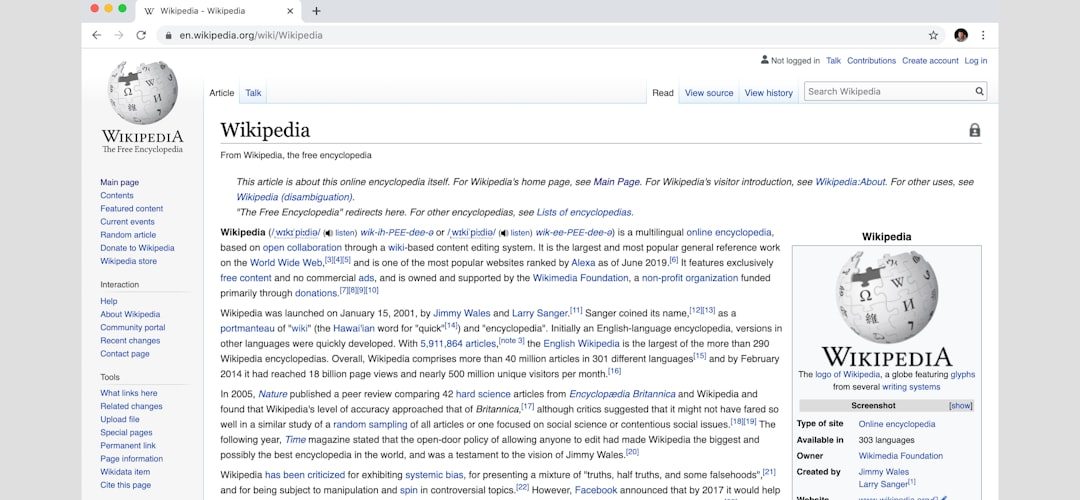
Task: Open Special pages link
Action: coord(126,433)
